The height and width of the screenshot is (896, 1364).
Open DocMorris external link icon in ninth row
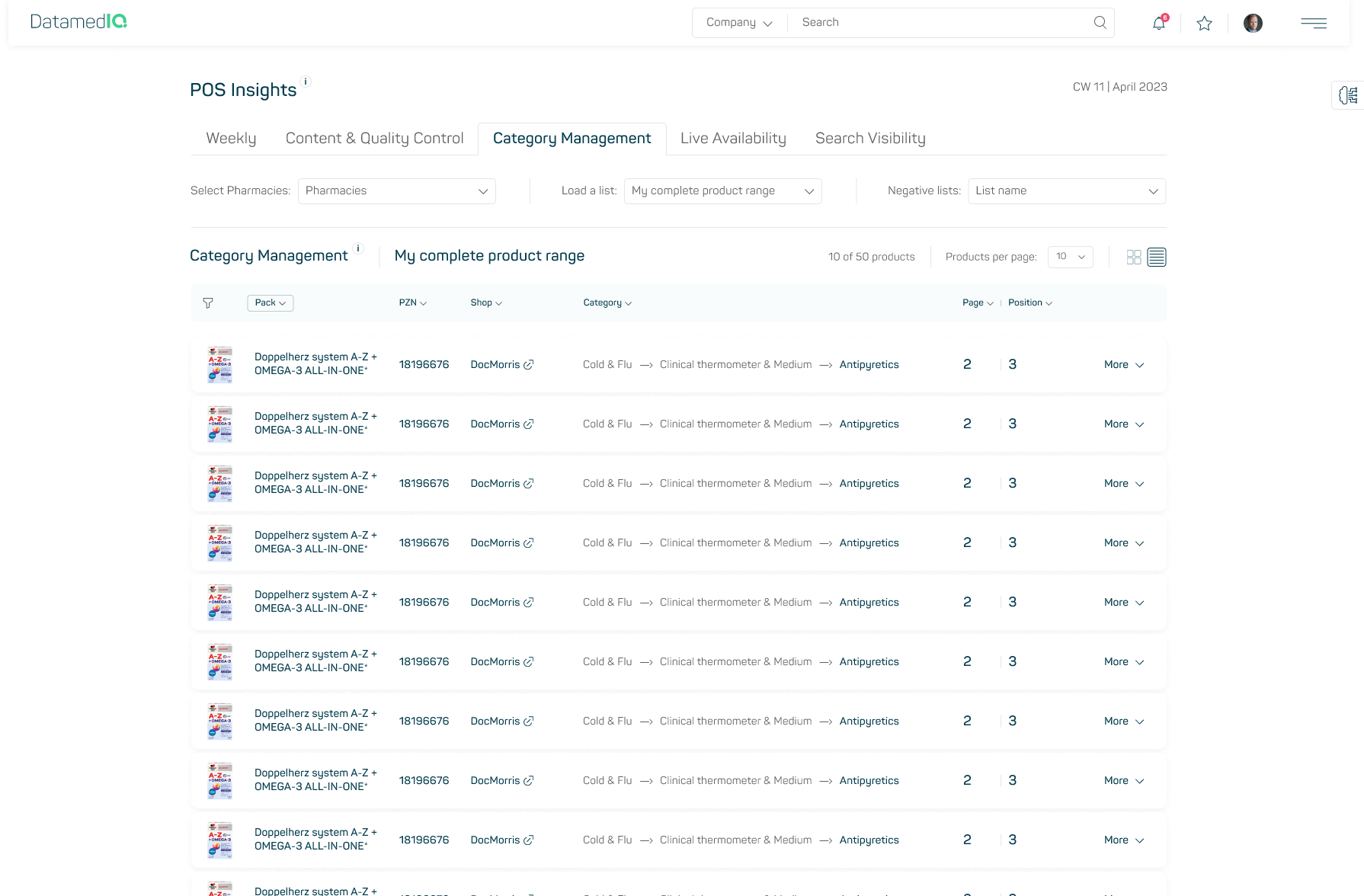click(x=529, y=840)
